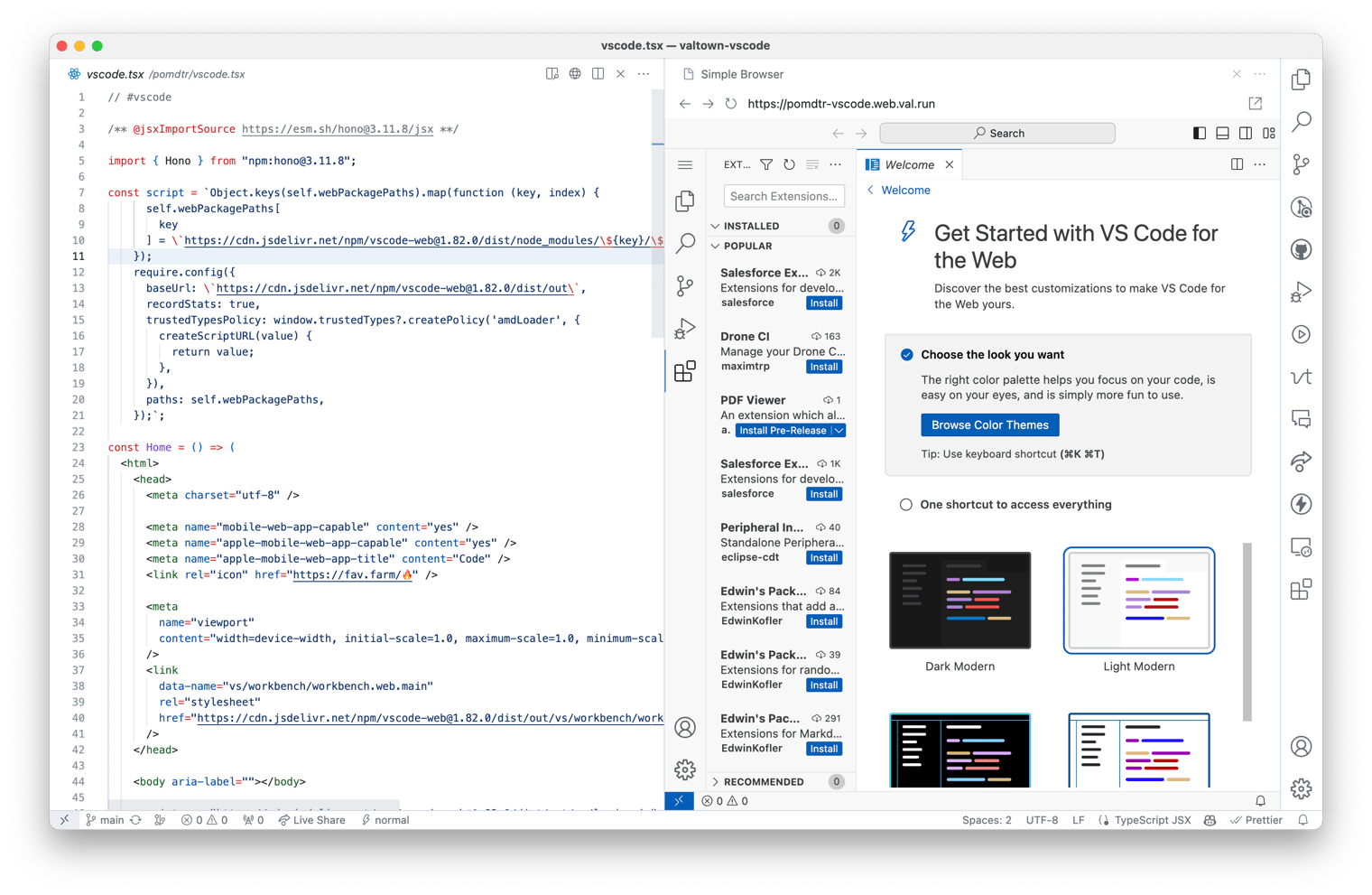
Task: Open notifications bell in the outer status bar
Action: [x=1302, y=820]
